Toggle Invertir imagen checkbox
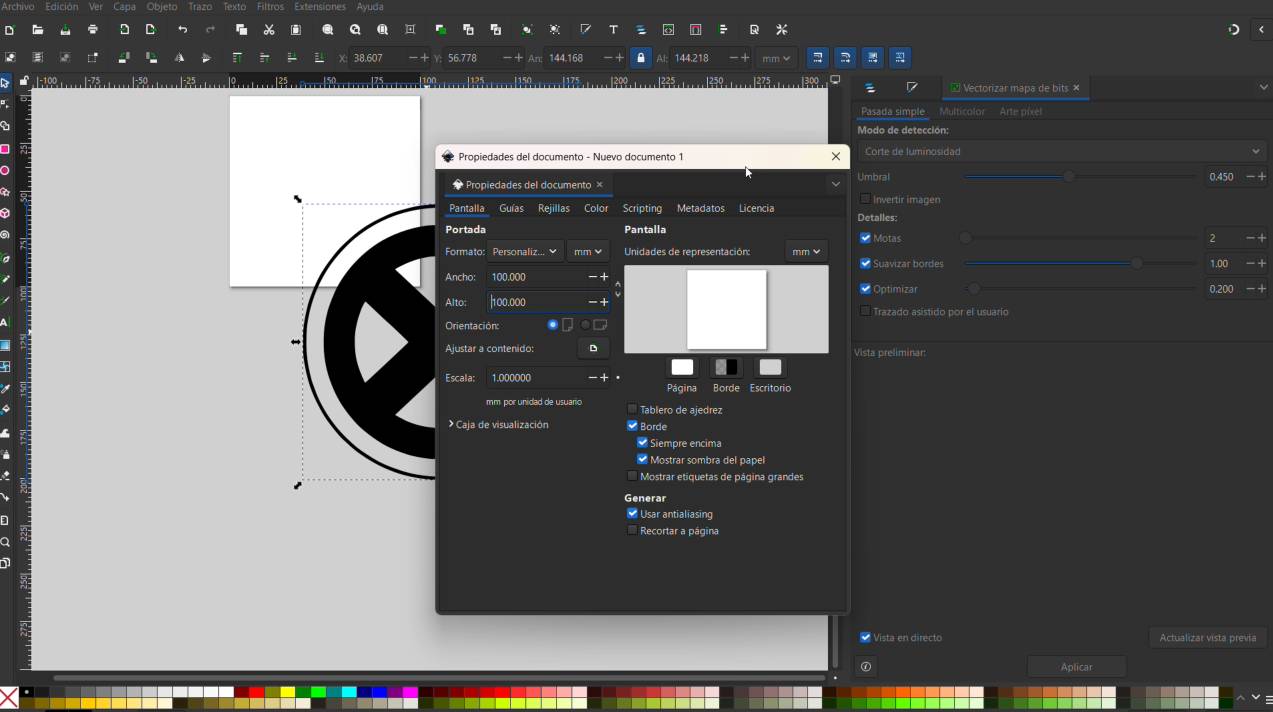Image resolution: width=1273 pixels, height=712 pixels. [x=866, y=199]
